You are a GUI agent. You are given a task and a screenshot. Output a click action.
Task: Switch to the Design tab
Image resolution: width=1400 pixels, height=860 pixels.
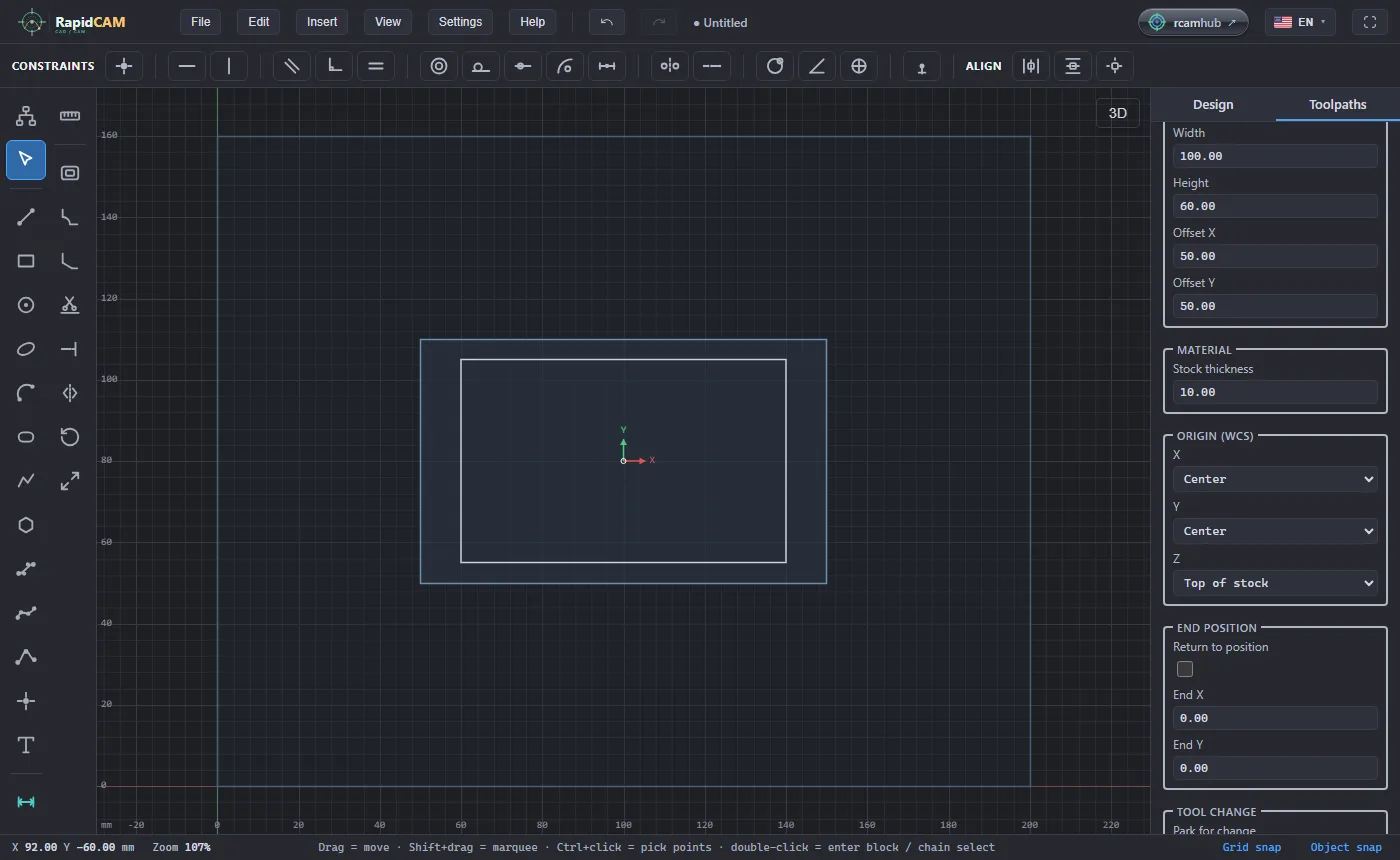click(x=1213, y=104)
